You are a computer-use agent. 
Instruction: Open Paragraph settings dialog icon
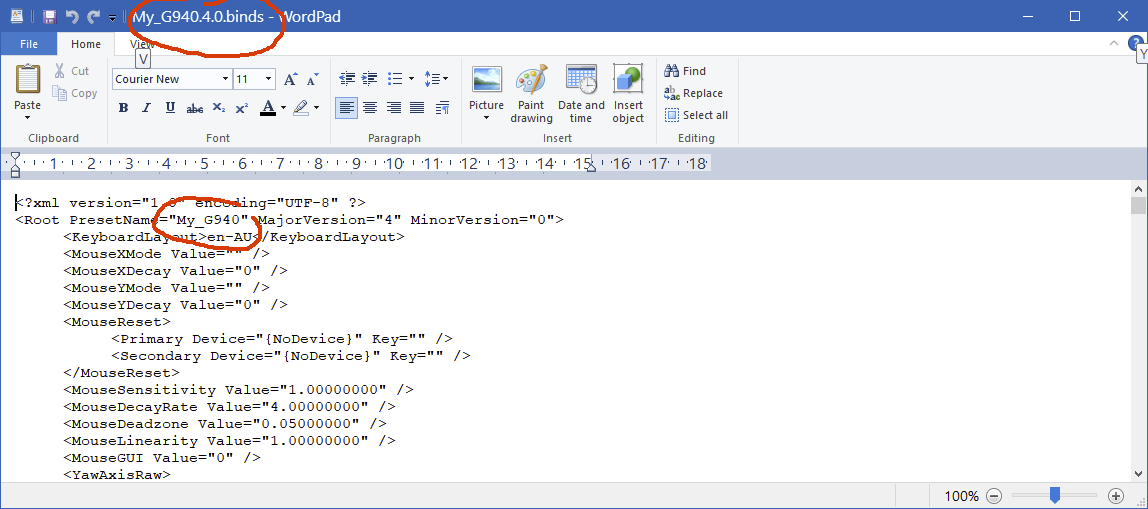pos(442,108)
